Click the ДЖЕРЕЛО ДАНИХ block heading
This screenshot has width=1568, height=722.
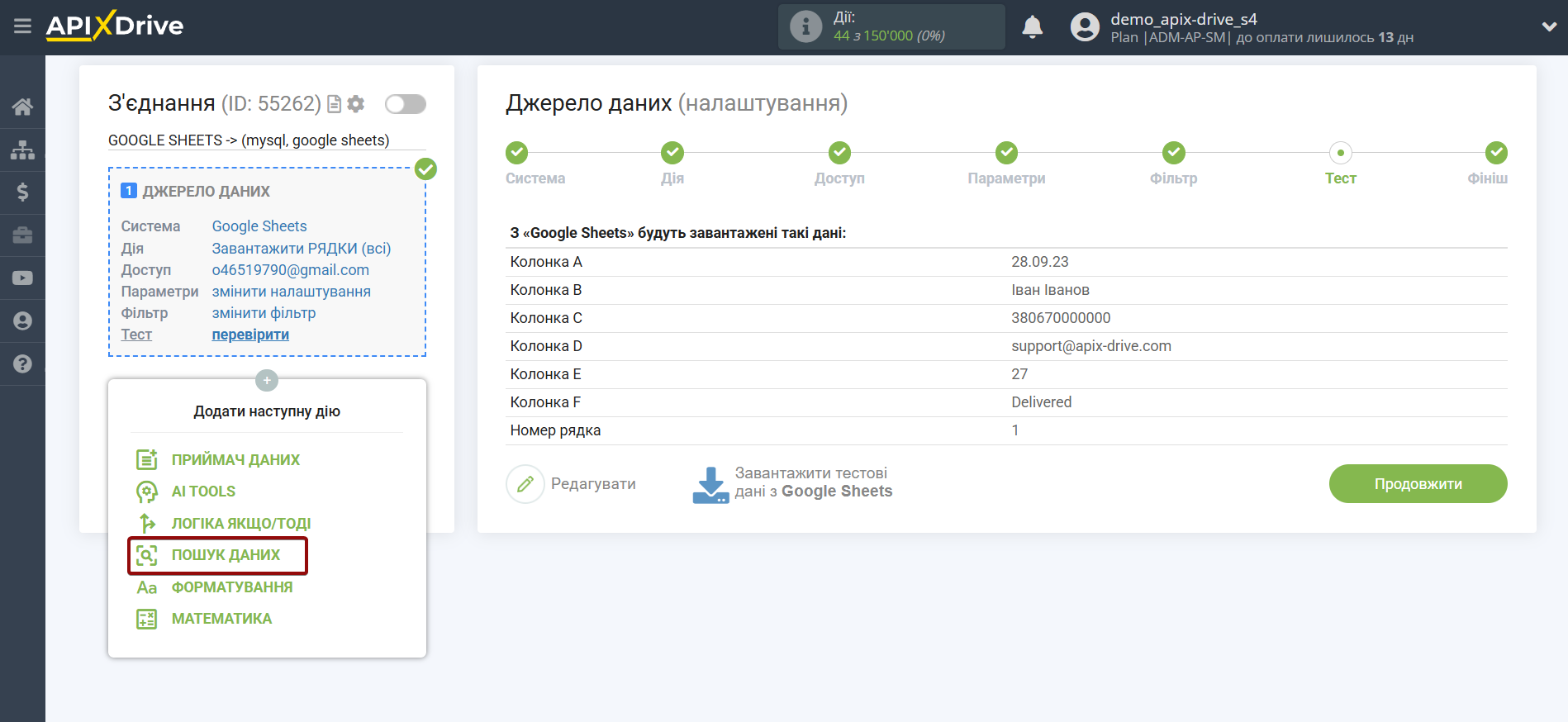(207, 192)
